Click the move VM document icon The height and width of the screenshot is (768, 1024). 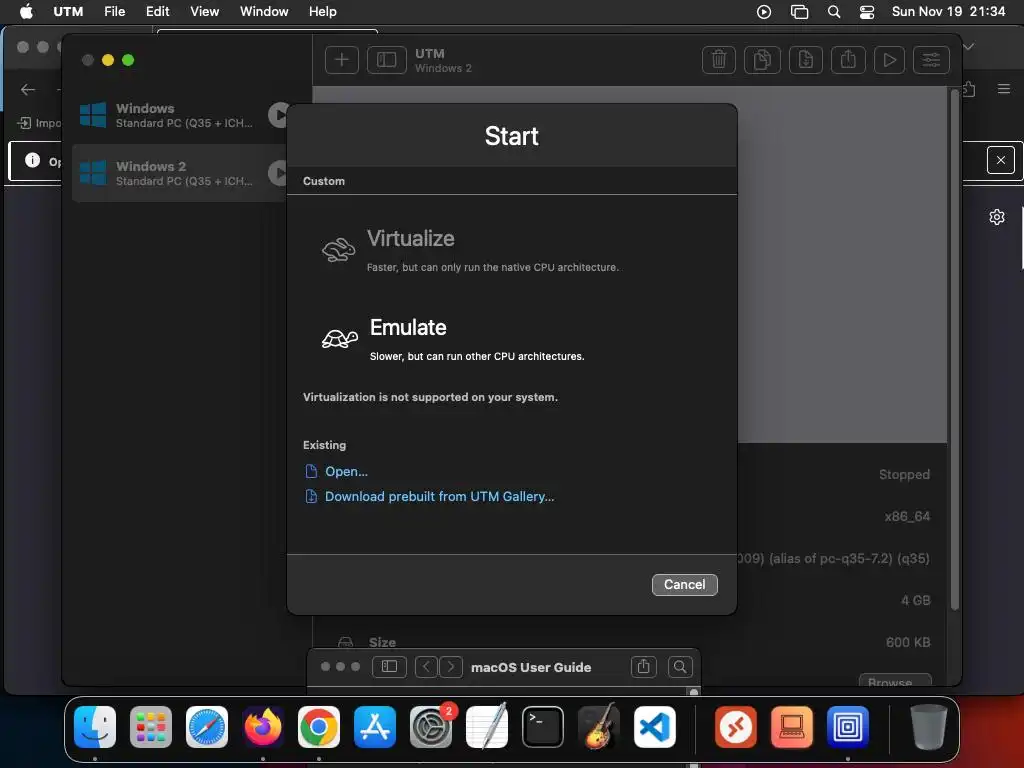click(x=805, y=60)
